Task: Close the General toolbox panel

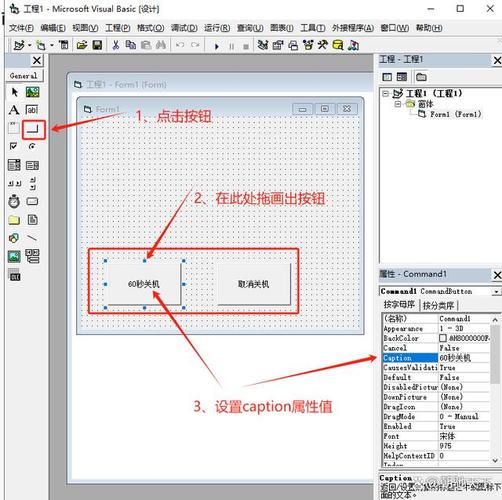Action: (x=37, y=60)
